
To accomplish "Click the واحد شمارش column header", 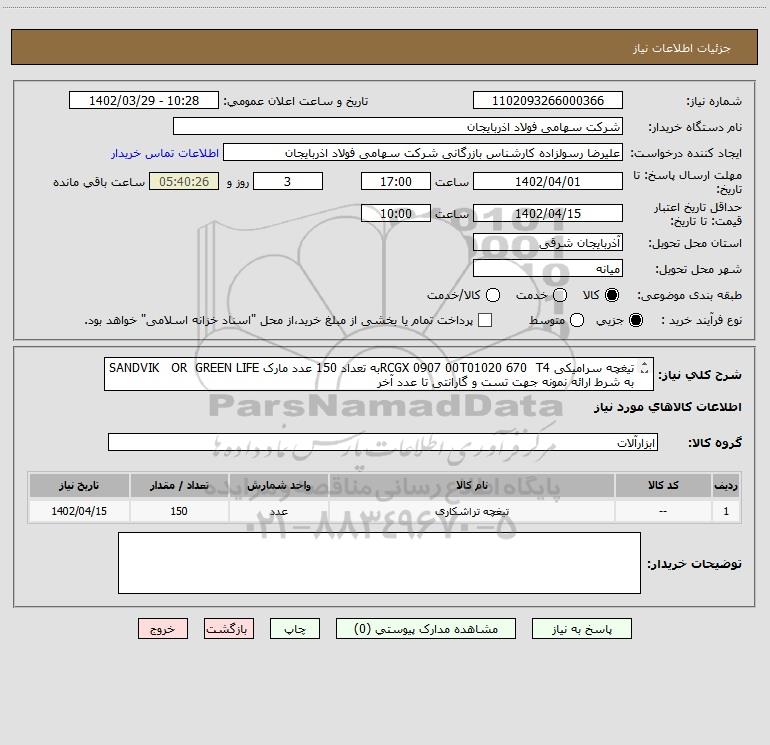I will tap(278, 485).
